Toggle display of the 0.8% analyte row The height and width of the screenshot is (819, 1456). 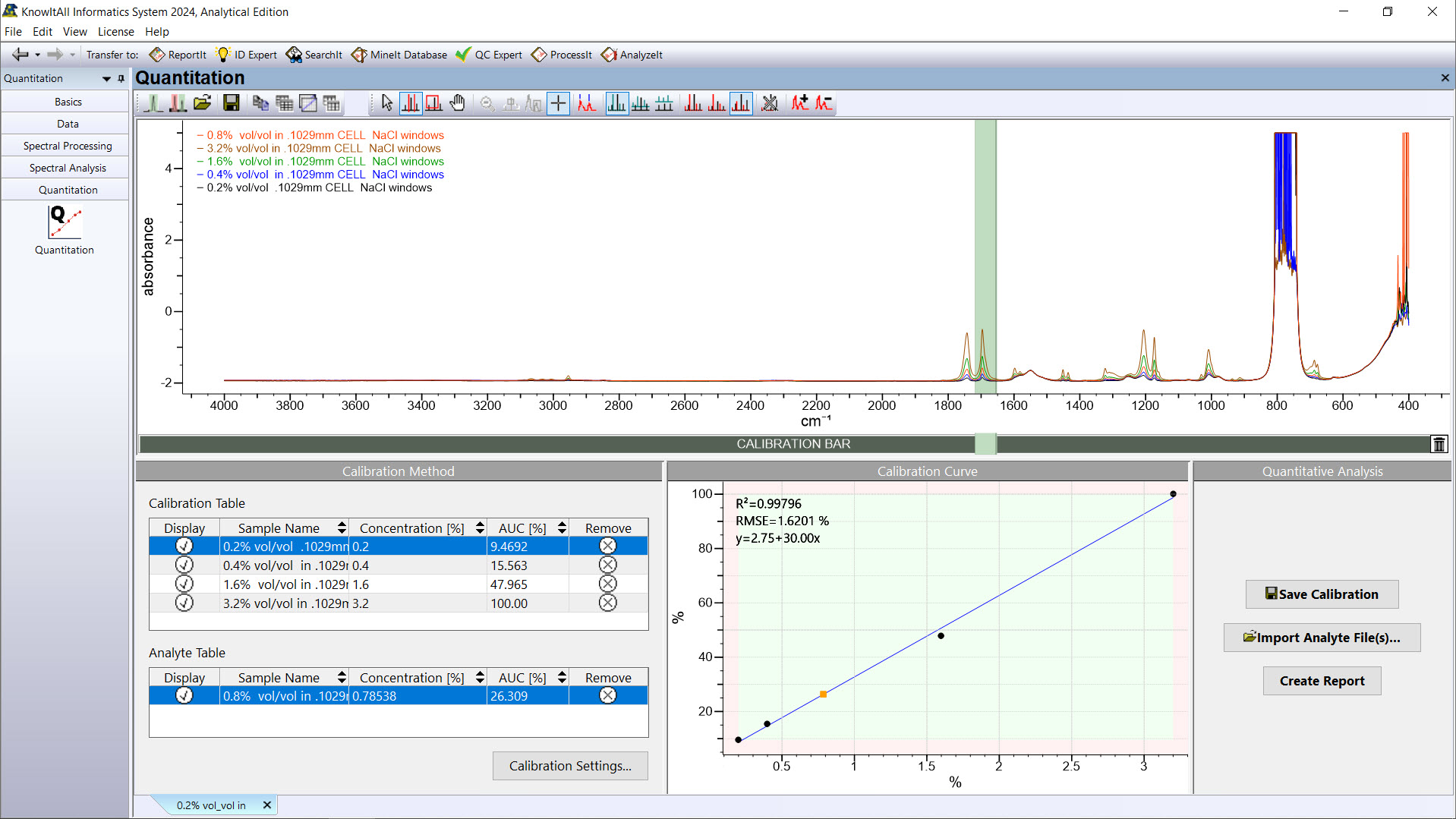click(184, 695)
